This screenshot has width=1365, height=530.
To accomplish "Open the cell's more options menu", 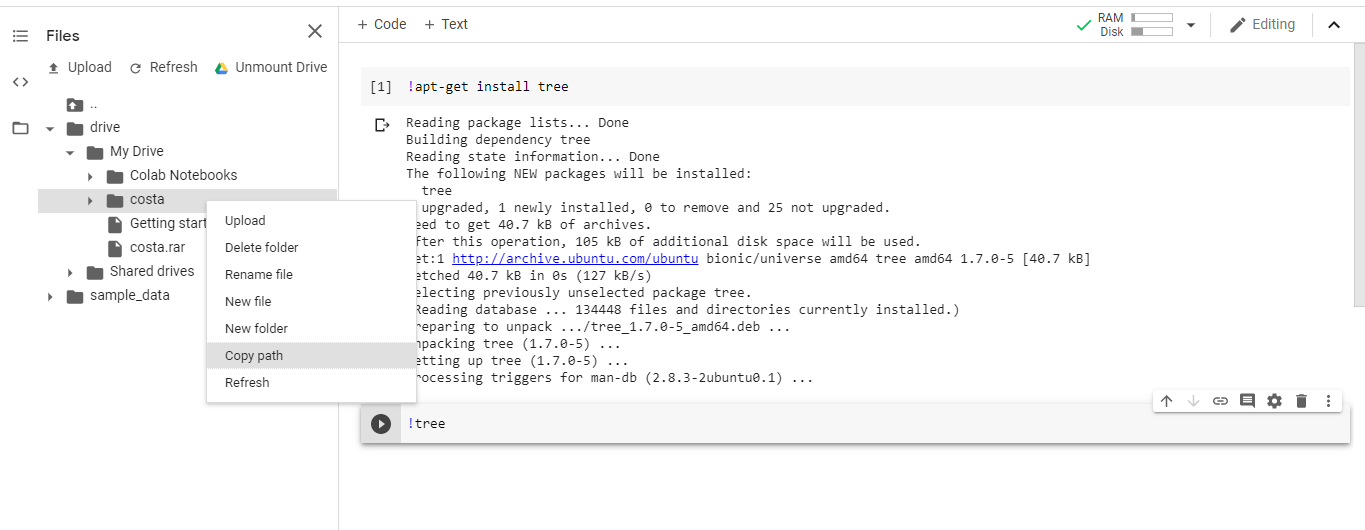I will [1328, 401].
